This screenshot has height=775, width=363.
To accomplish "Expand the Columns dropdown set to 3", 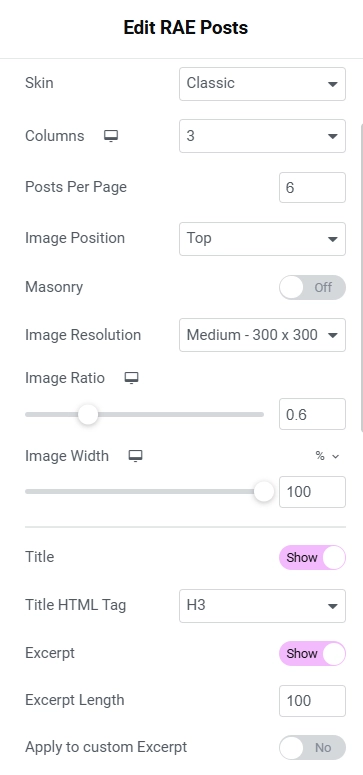I will click(x=262, y=136).
